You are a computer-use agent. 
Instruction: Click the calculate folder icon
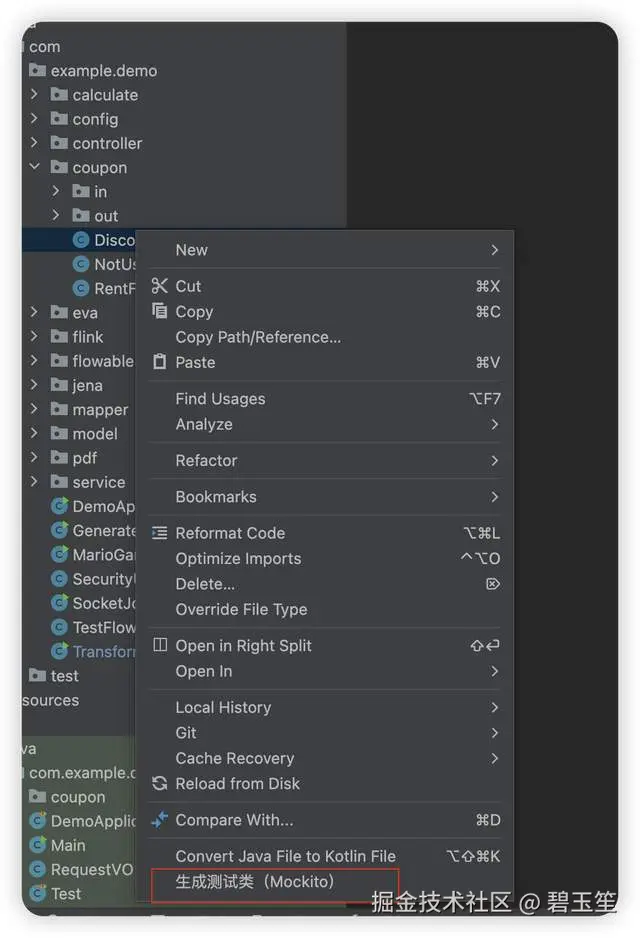59,95
